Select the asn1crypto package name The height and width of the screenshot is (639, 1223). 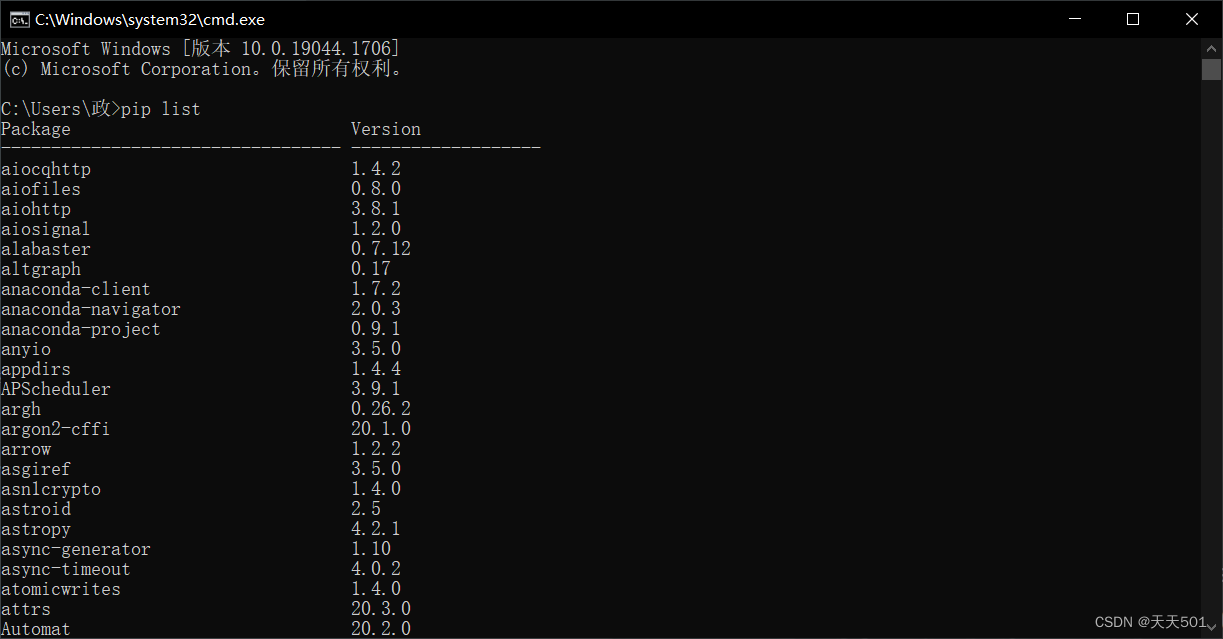coord(51,489)
